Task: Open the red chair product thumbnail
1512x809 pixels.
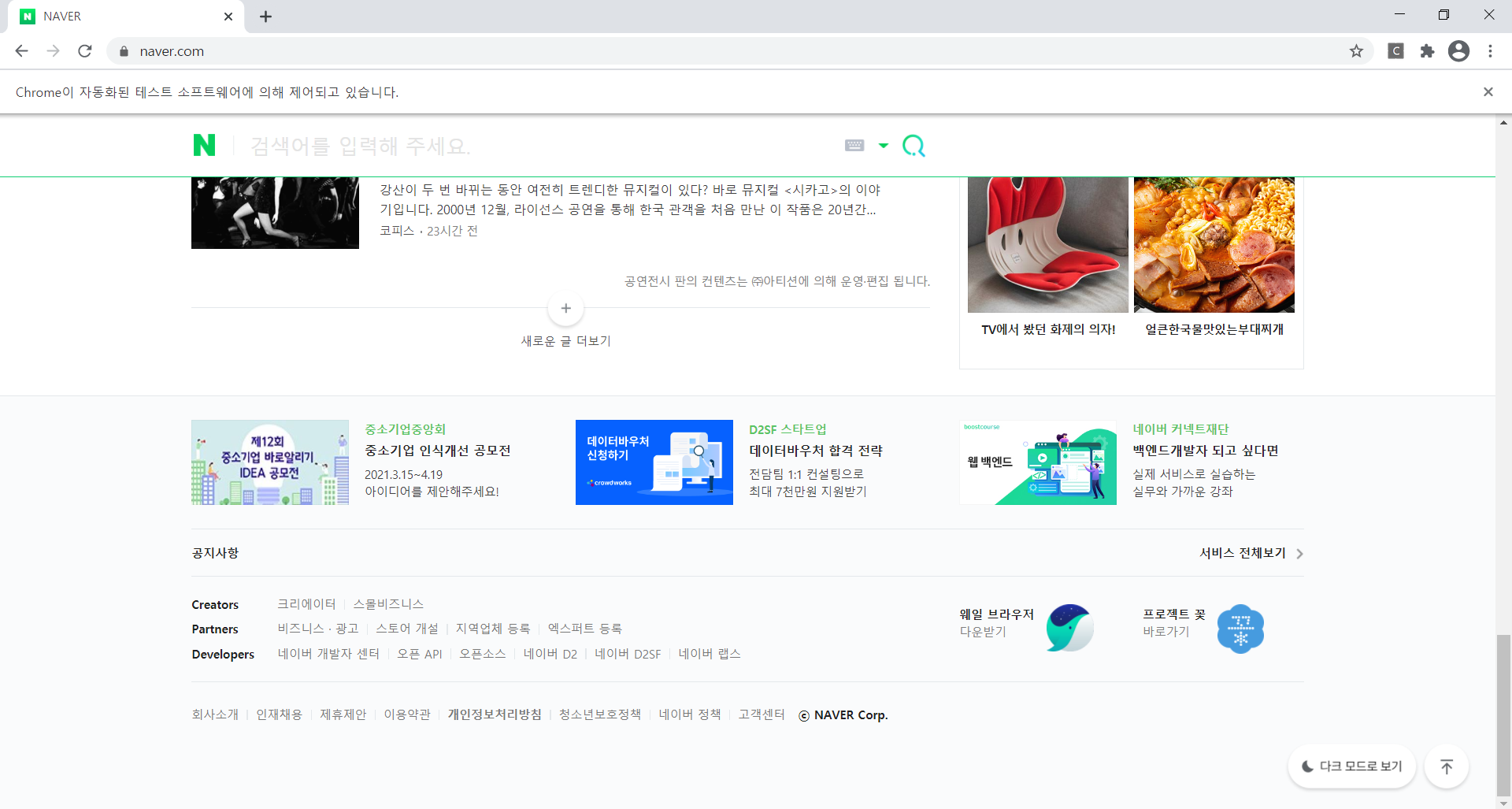Action: click(1048, 245)
